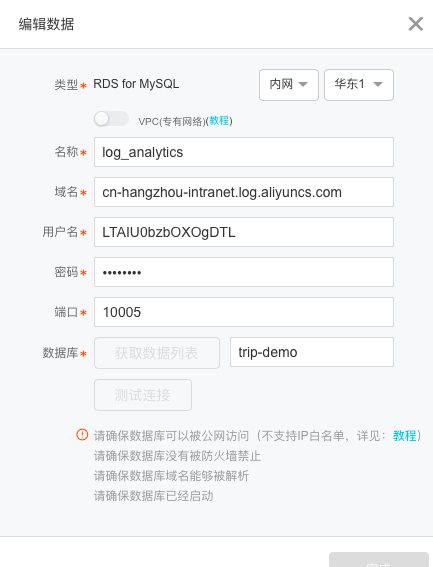This screenshot has width=433, height=567.
Task: Click the RDS for MySQL type label
Action: click(136, 84)
